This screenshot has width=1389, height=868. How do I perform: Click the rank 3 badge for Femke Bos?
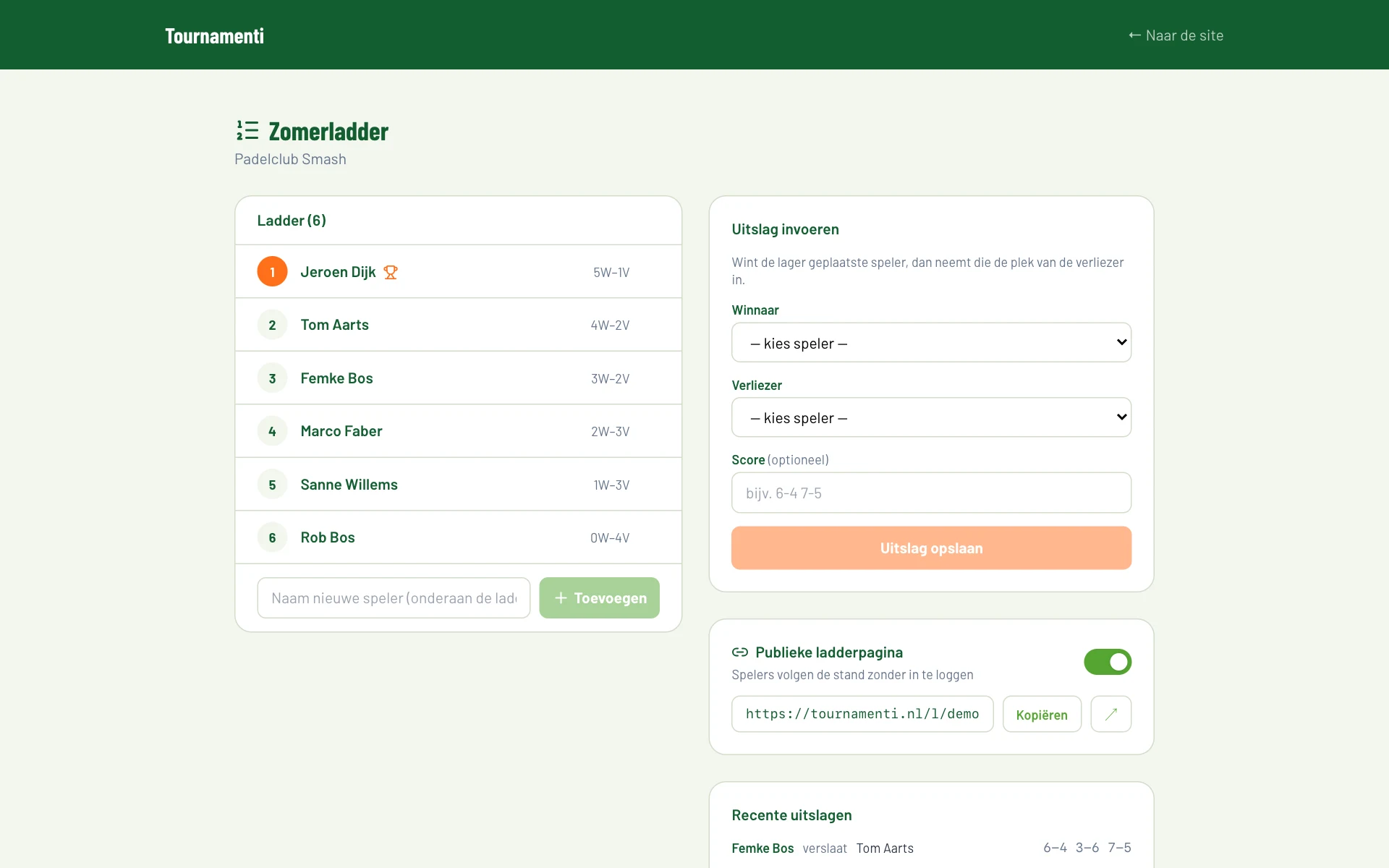272,378
